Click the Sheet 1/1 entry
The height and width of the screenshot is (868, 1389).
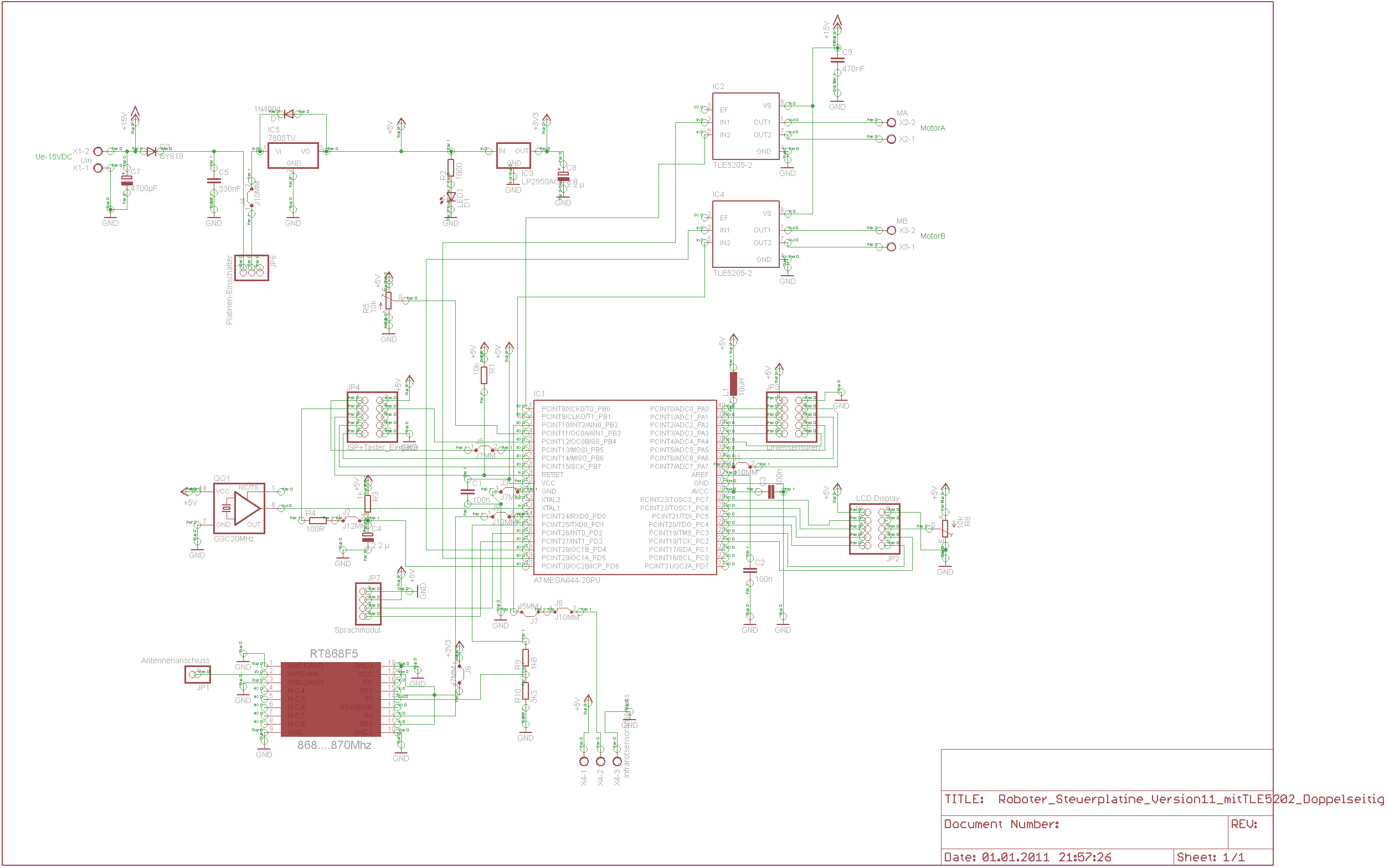pyautogui.click(x=1211, y=857)
